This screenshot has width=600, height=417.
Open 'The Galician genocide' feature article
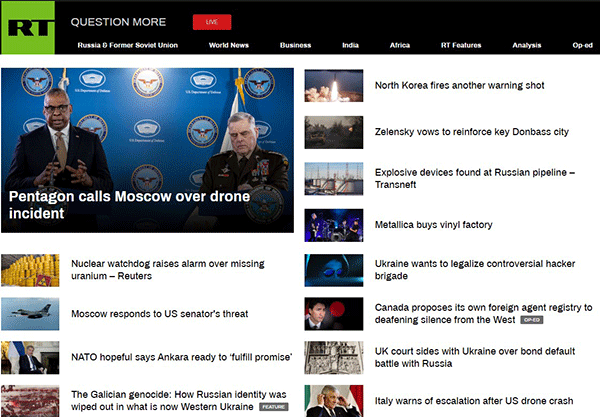tap(179, 401)
